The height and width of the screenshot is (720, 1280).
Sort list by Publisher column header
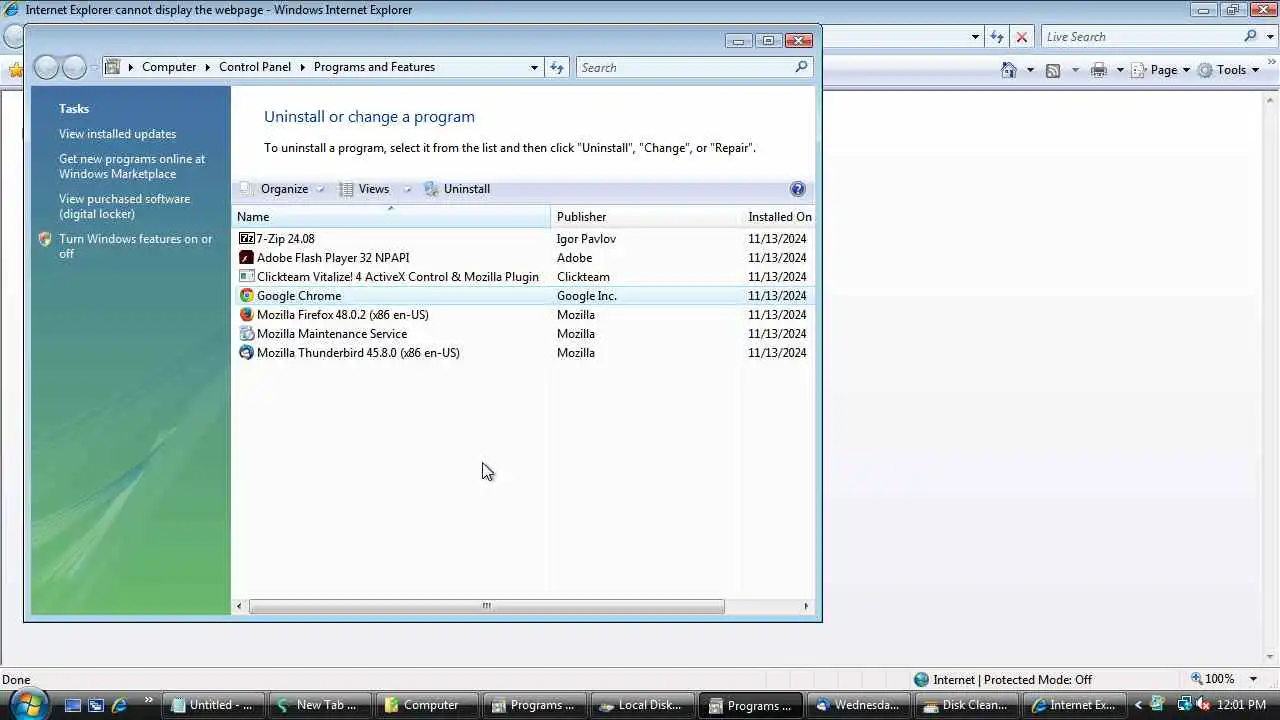pyautogui.click(x=646, y=216)
